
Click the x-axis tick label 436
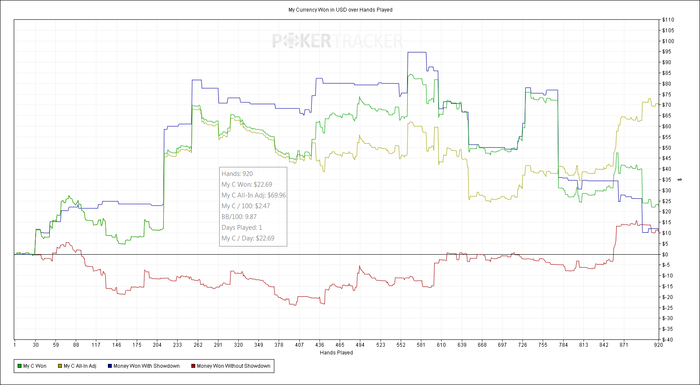click(x=320, y=345)
